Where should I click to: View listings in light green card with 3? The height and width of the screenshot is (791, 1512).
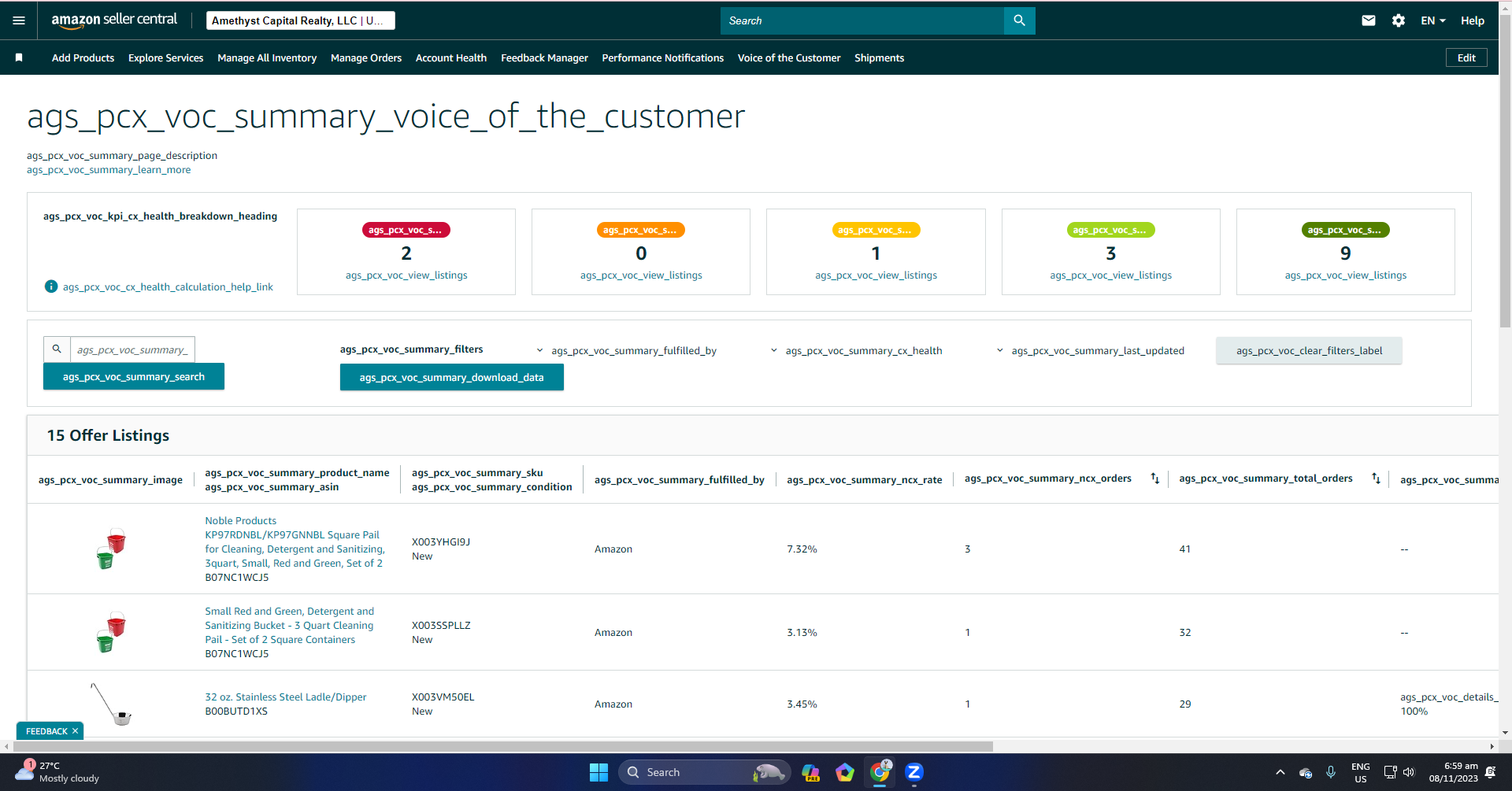point(1110,275)
